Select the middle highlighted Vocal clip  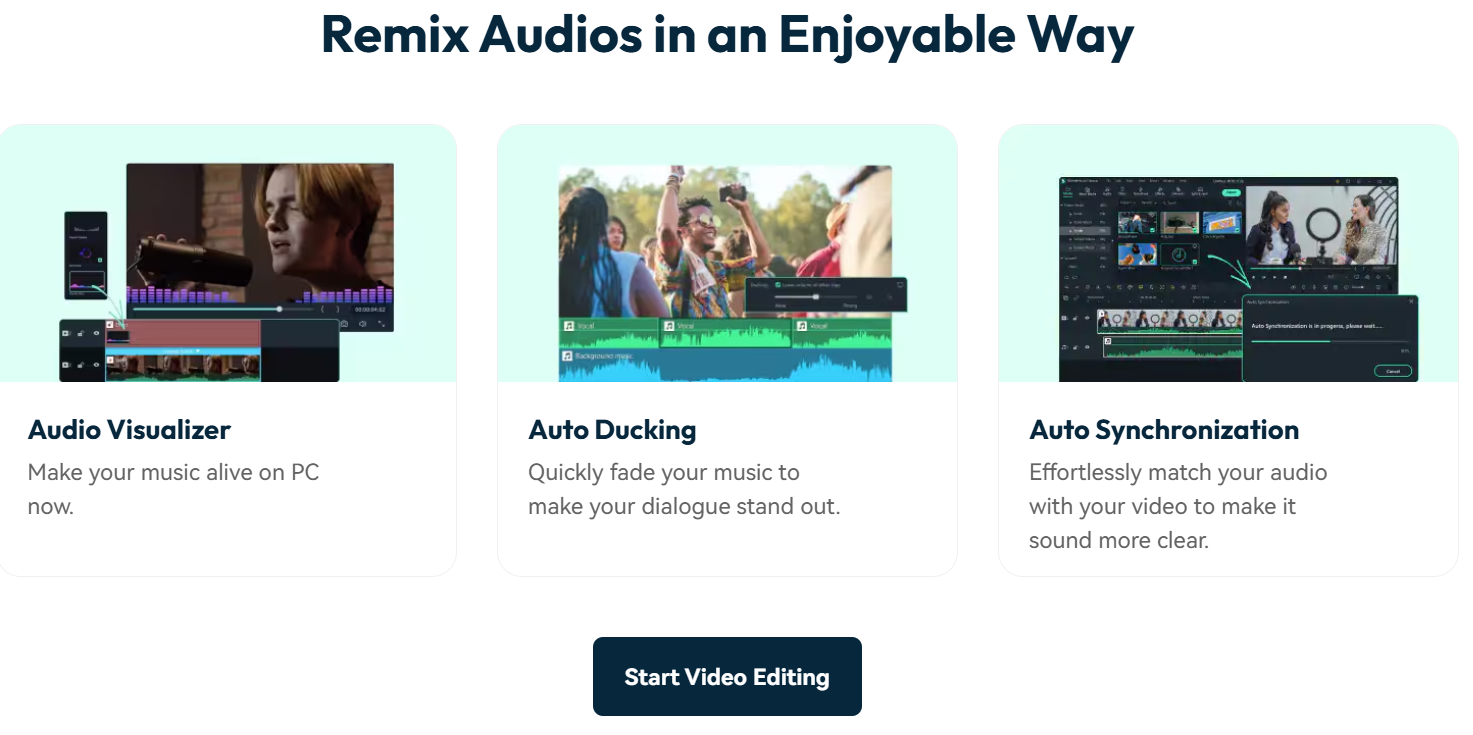[725, 333]
